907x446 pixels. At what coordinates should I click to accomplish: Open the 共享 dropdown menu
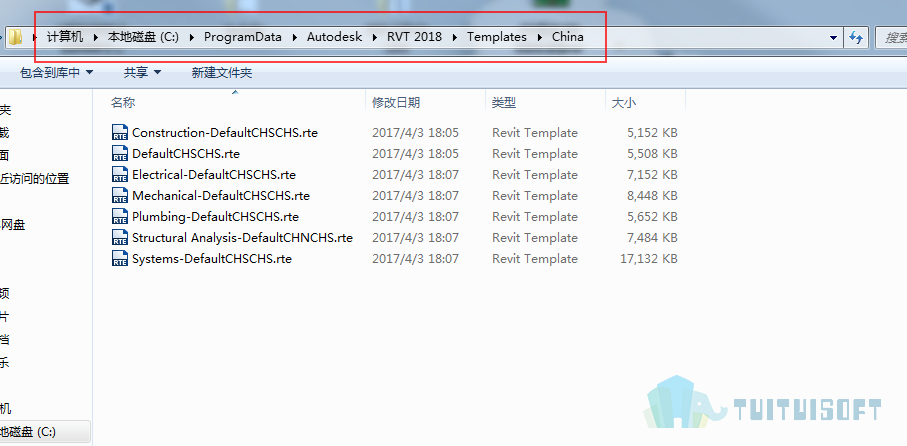tap(142, 72)
